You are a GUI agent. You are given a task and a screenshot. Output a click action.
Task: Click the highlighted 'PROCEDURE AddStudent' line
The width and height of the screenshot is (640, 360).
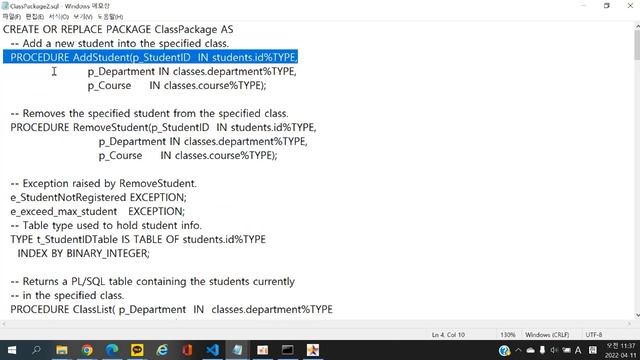150,57
